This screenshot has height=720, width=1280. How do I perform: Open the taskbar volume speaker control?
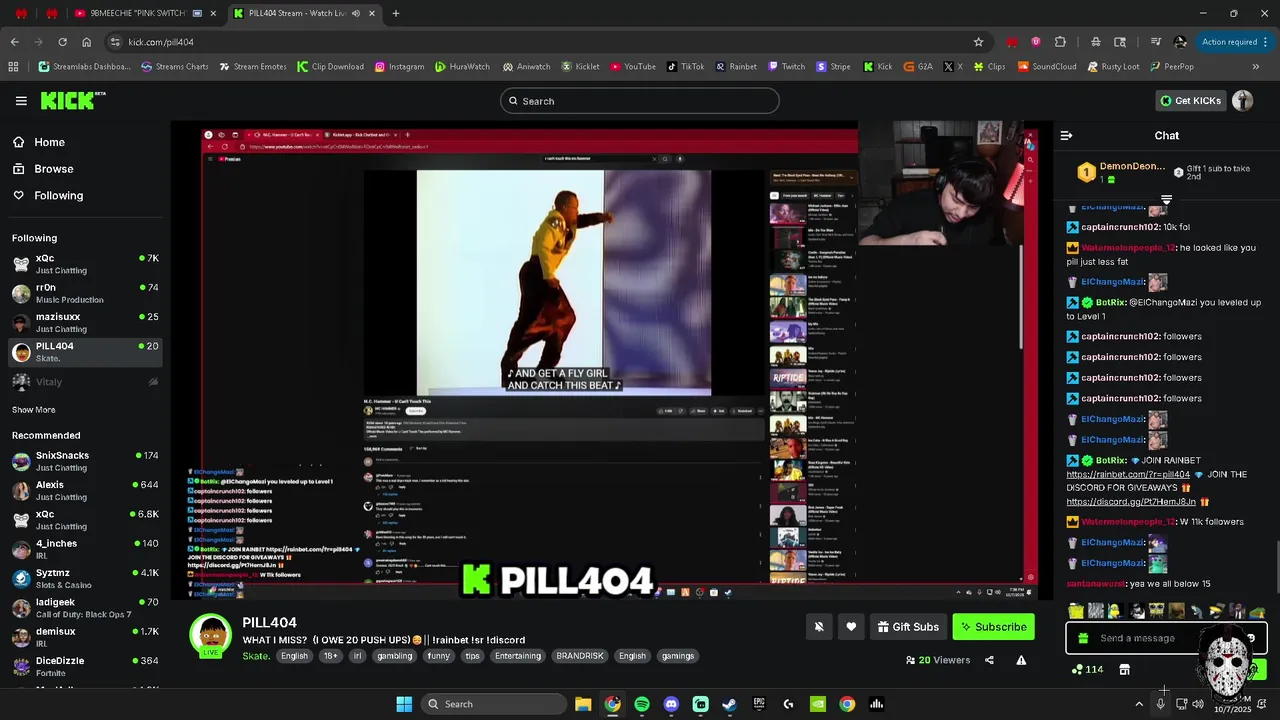(1198, 704)
